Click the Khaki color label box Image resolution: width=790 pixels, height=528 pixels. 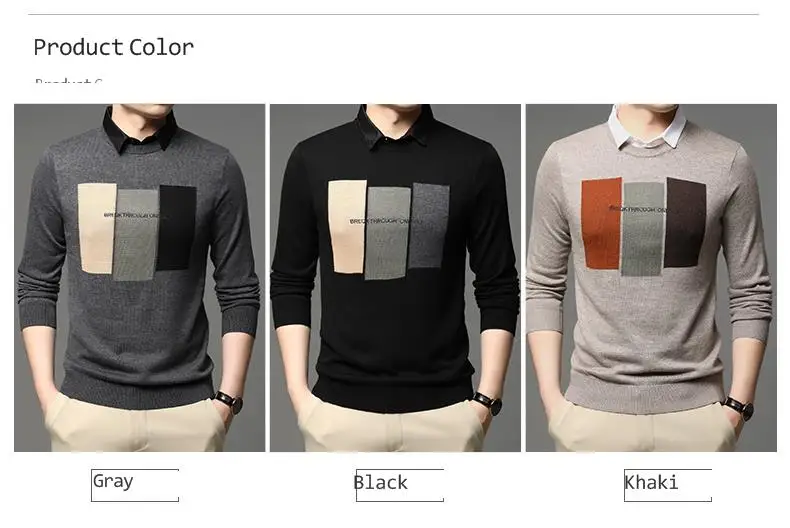click(x=668, y=485)
